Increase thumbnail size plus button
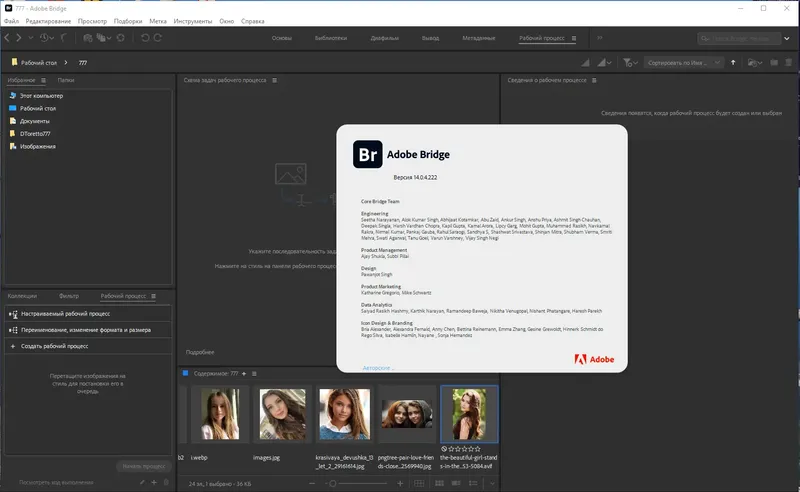This screenshot has height=492, width=800. pos(400,483)
